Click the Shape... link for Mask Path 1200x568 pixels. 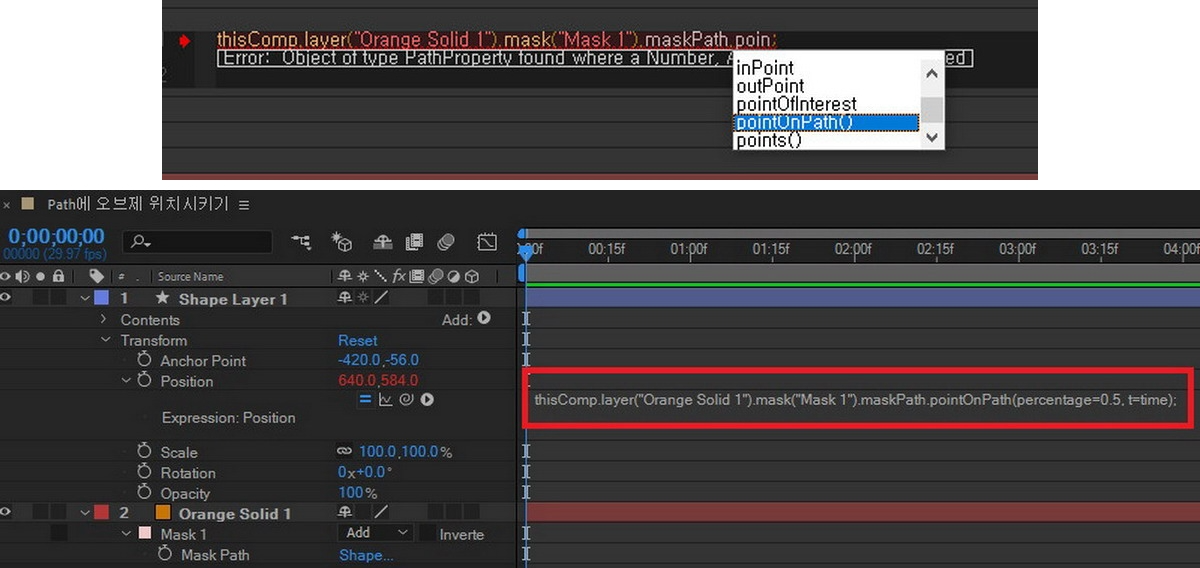366,555
